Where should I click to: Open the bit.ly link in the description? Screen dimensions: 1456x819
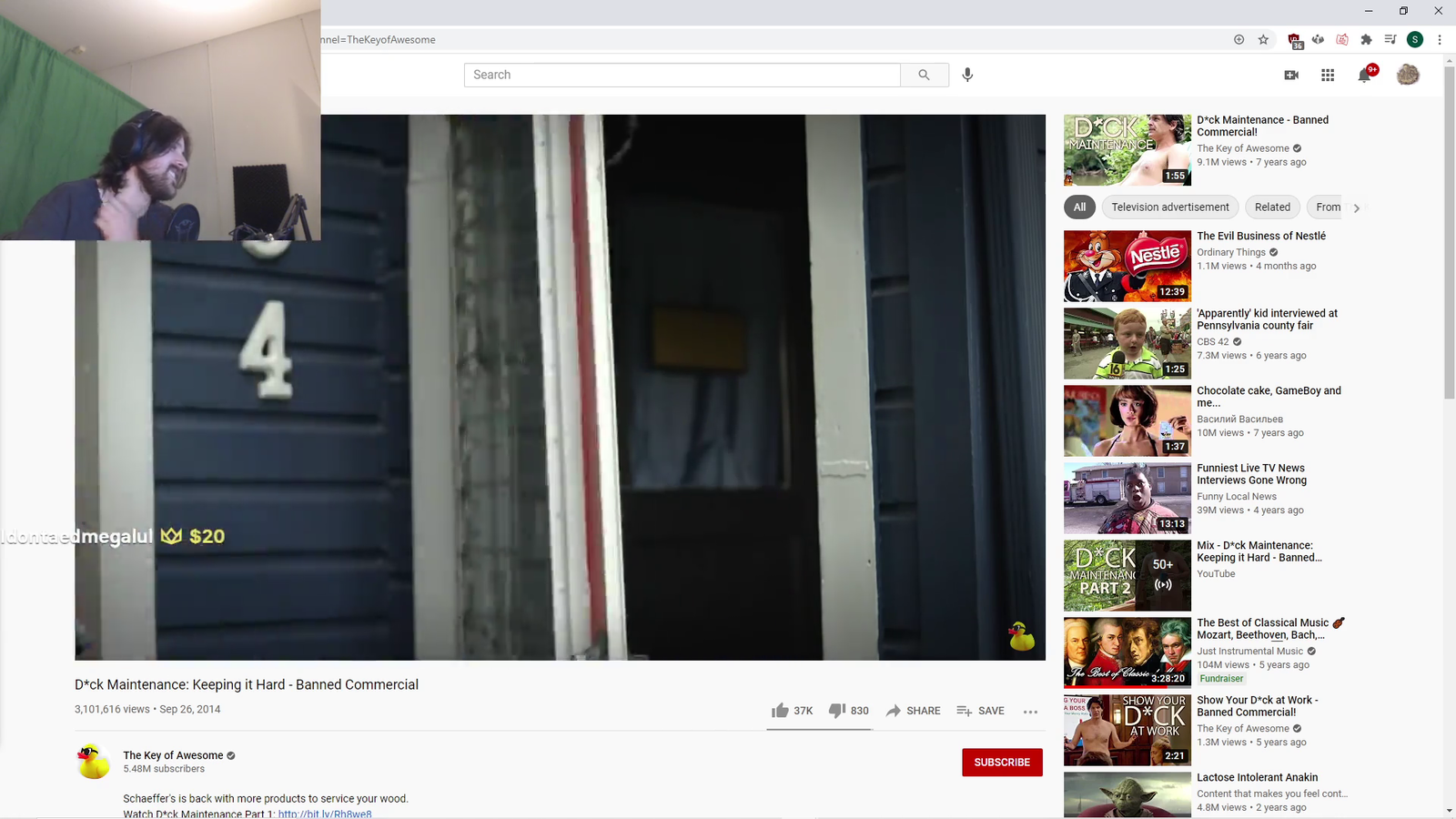coord(325,814)
